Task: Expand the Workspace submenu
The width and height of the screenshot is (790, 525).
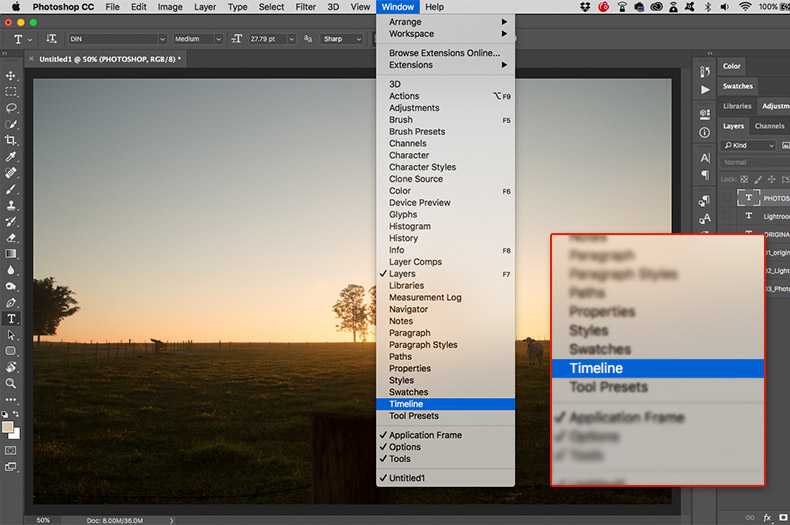Action: pos(445,34)
